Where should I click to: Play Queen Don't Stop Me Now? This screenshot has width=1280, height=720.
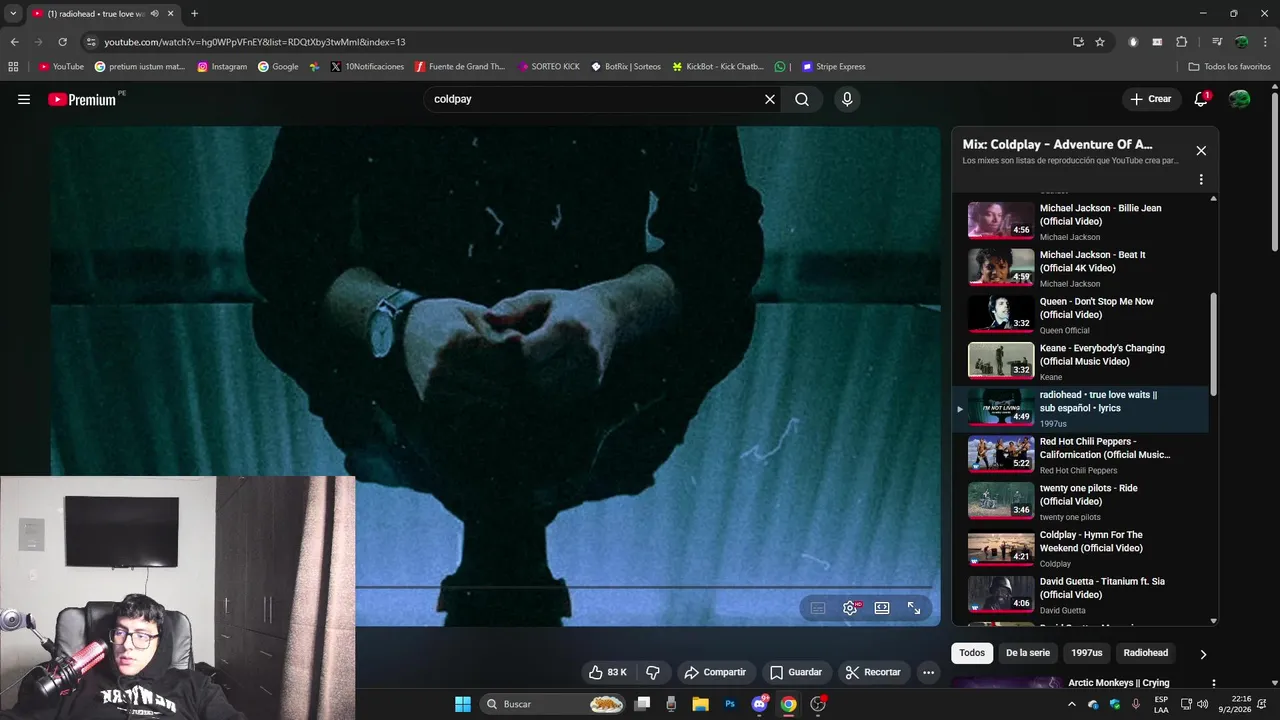pyautogui.click(x=1080, y=314)
